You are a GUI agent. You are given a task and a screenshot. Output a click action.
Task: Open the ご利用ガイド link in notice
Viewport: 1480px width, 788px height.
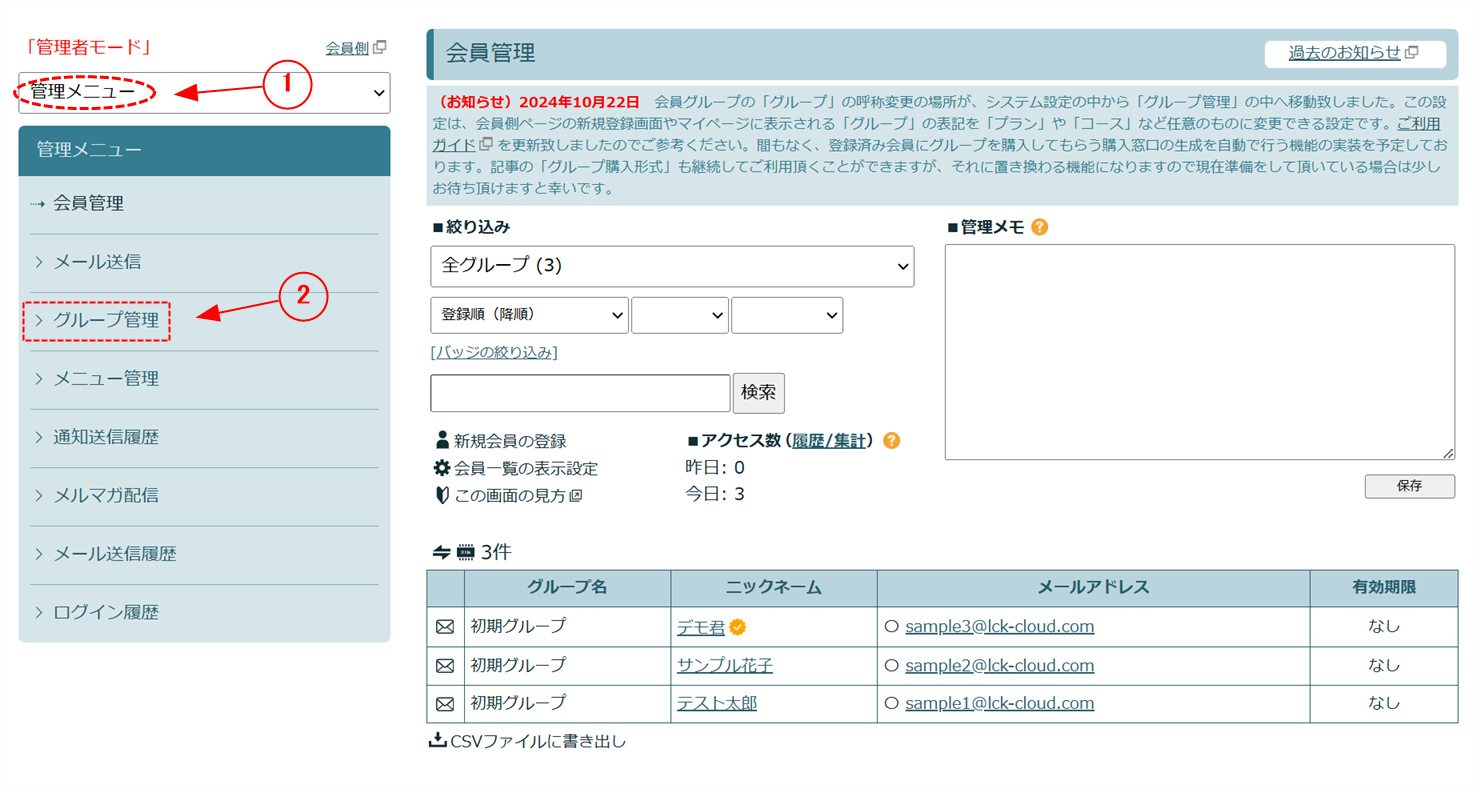(1418, 123)
